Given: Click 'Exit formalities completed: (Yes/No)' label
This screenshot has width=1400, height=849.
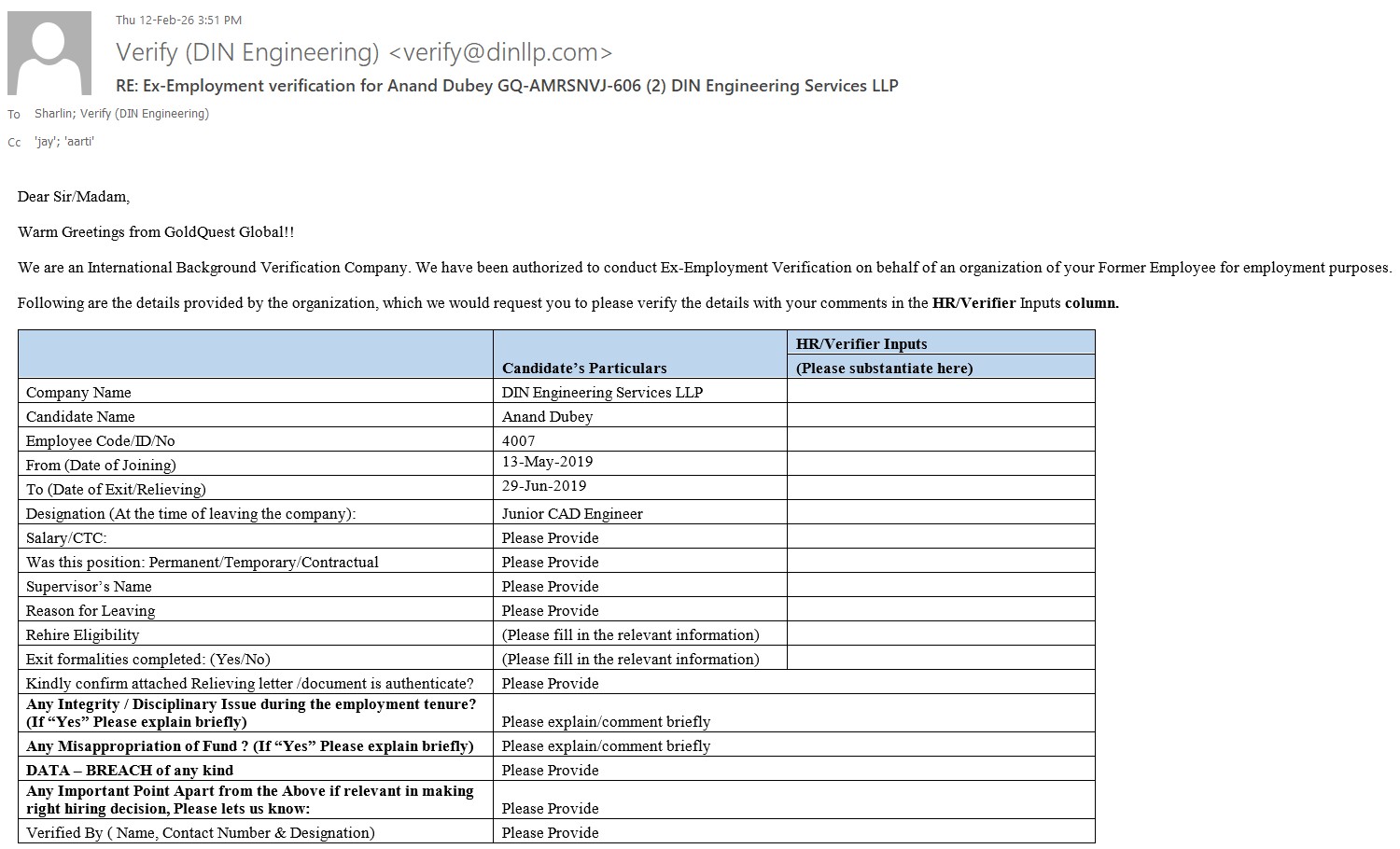Looking at the screenshot, I should coord(148,659).
